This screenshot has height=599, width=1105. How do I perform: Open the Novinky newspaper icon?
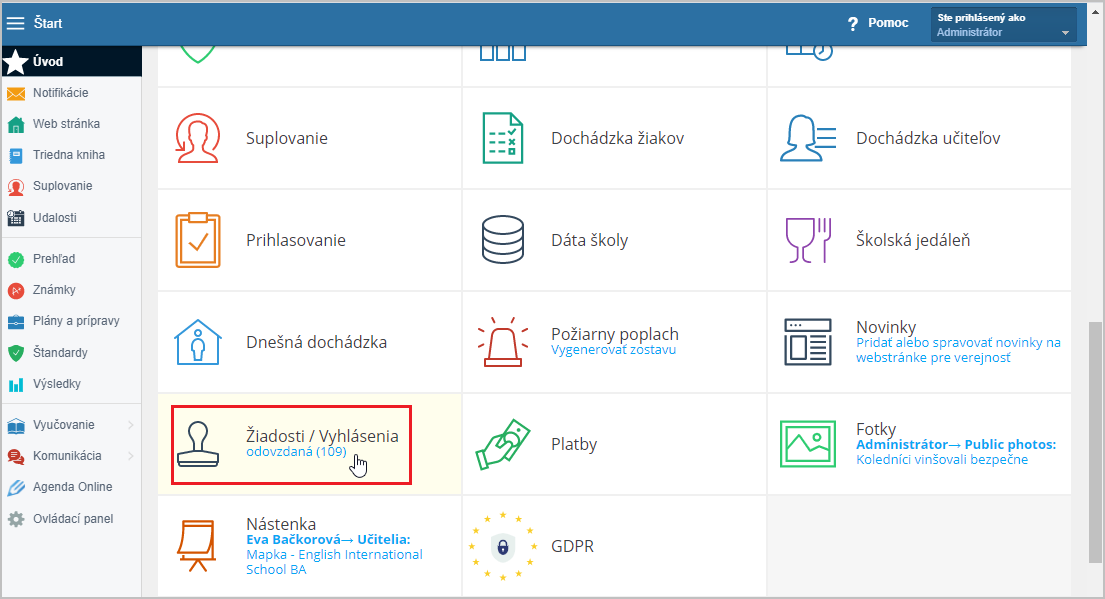[808, 342]
